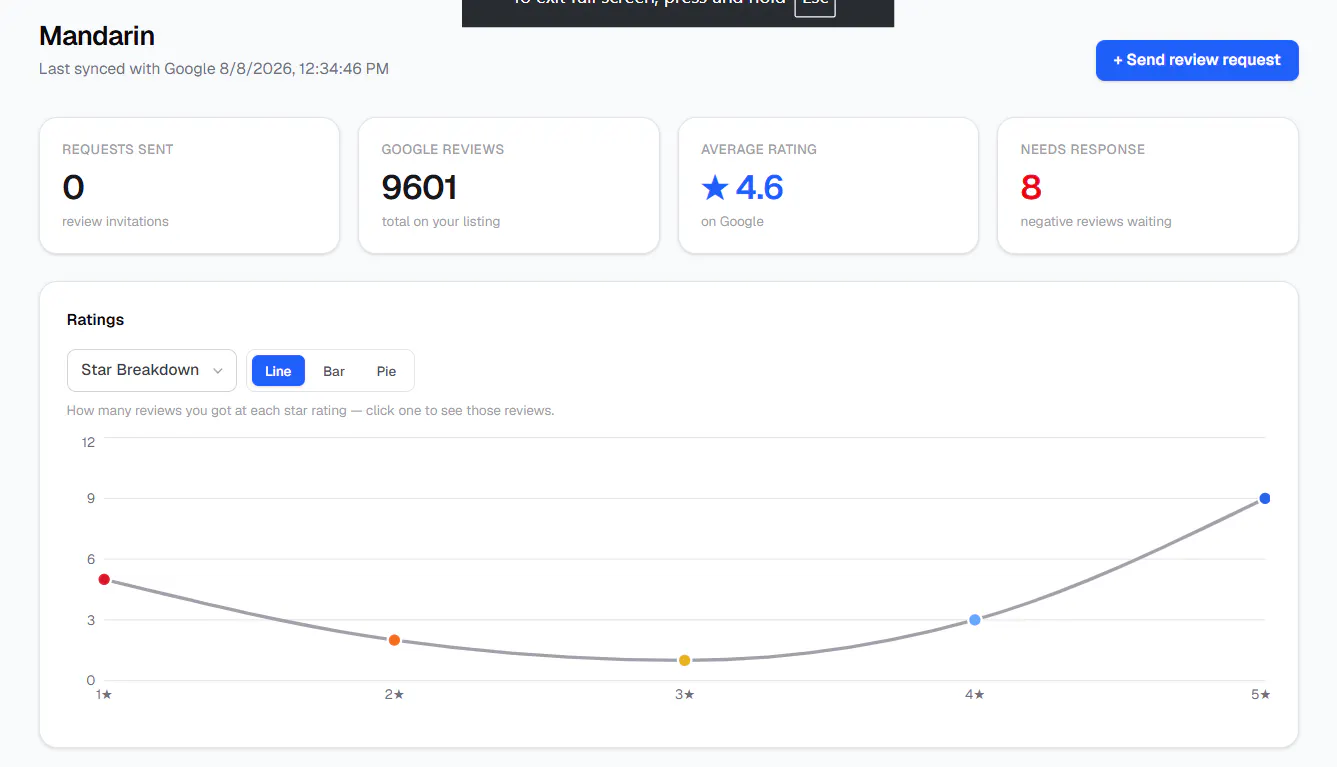This screenshot has width=1337, height=767.
Task: Click the Last synced with Google timestamp
Action: (x=214, y=69)
